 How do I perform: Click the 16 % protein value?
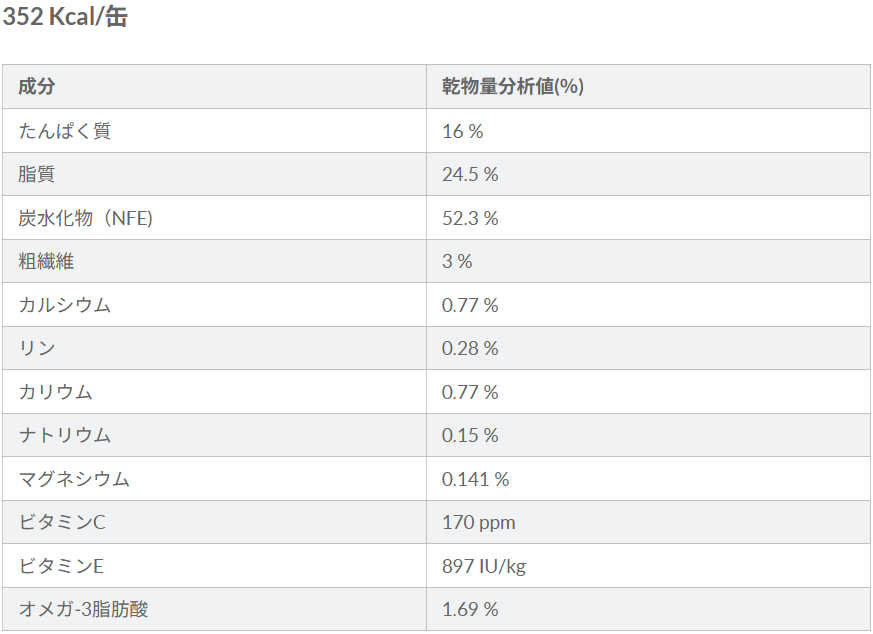pos(462,131)
